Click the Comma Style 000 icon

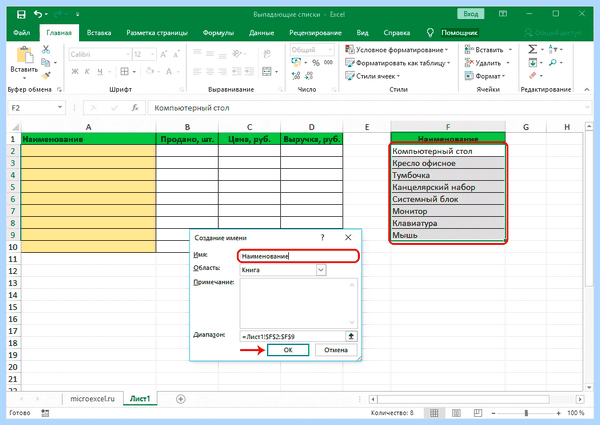[328, 63]
